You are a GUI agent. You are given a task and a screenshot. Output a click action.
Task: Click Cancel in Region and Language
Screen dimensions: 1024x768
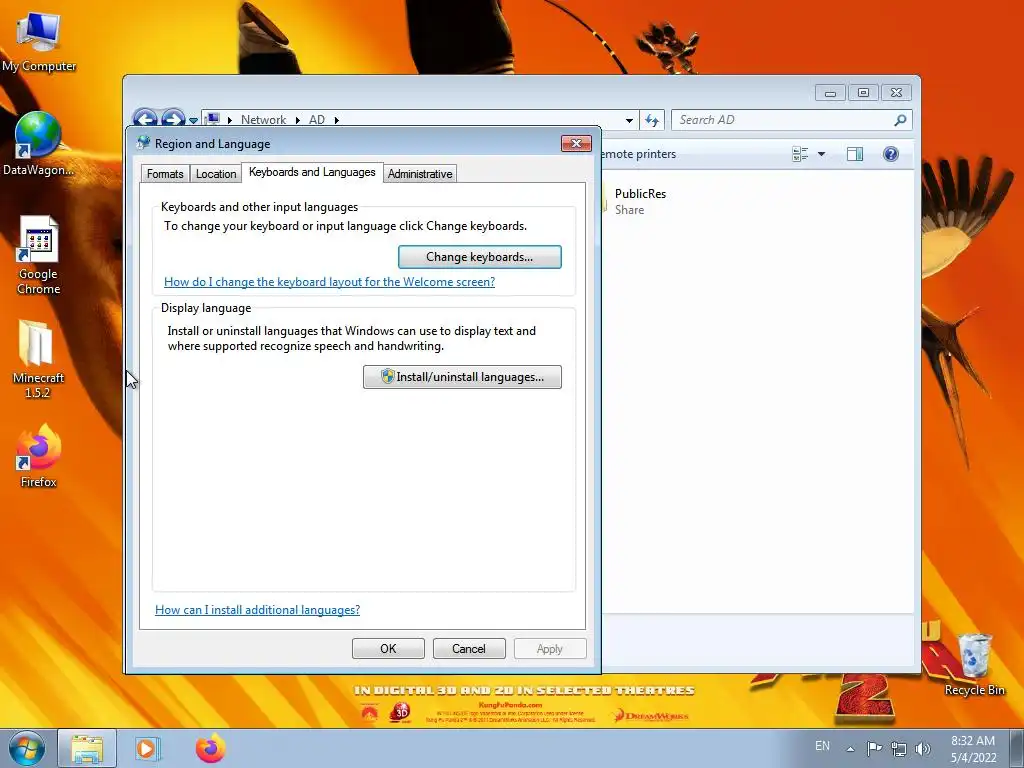[x=469, y=648]
